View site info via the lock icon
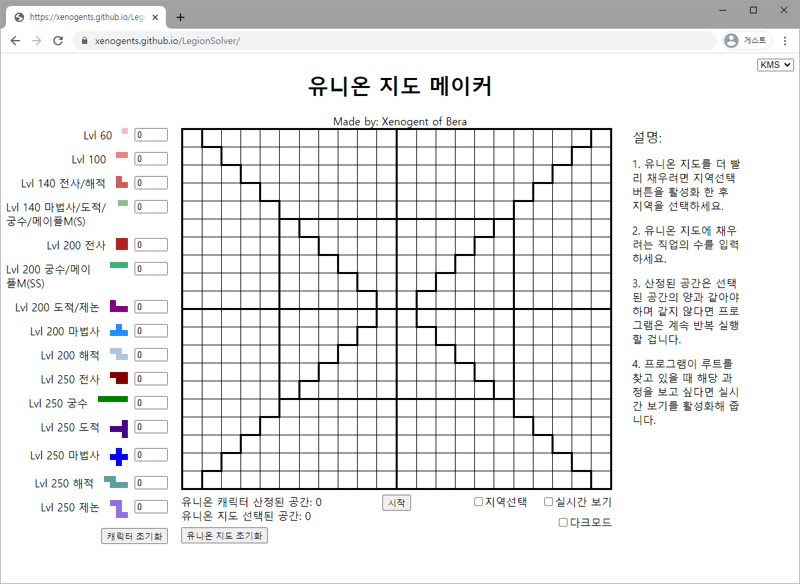 click(x=85, y=41)
